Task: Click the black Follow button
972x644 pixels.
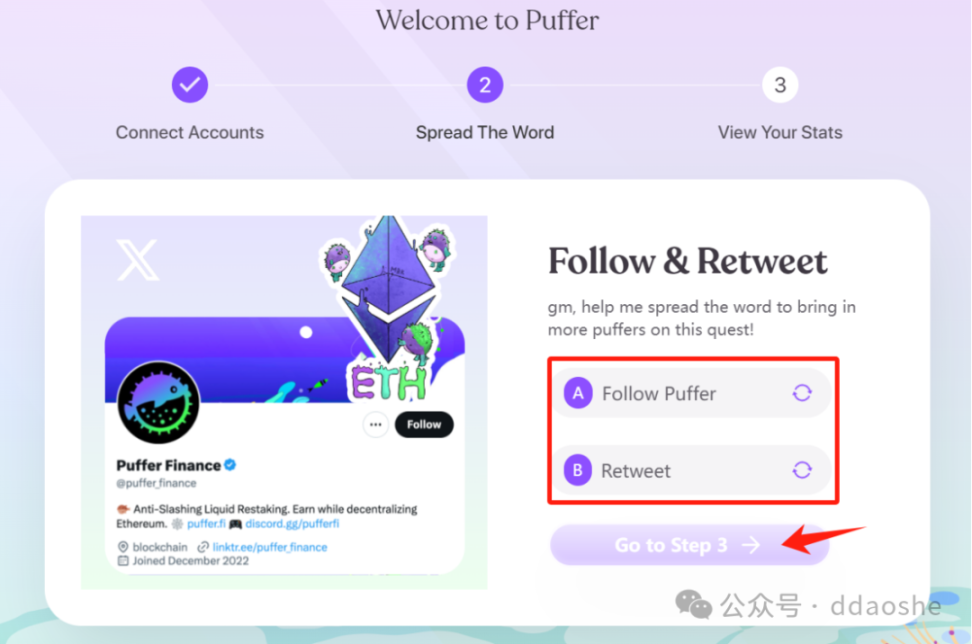Action: (x=424, y=425)
